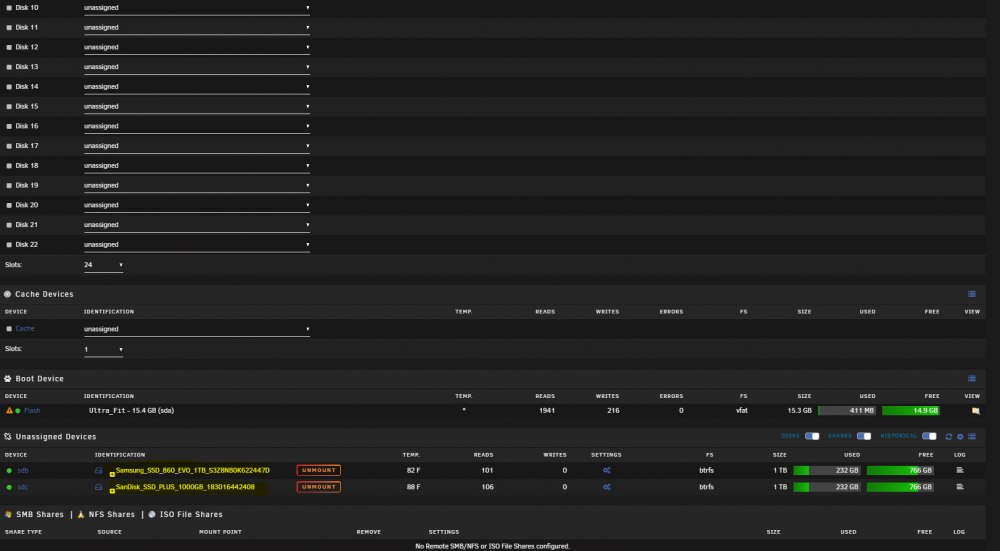Toggle the Historical switch
Image resolution: width=1000 pixels, height=551 pixels.
929,436
